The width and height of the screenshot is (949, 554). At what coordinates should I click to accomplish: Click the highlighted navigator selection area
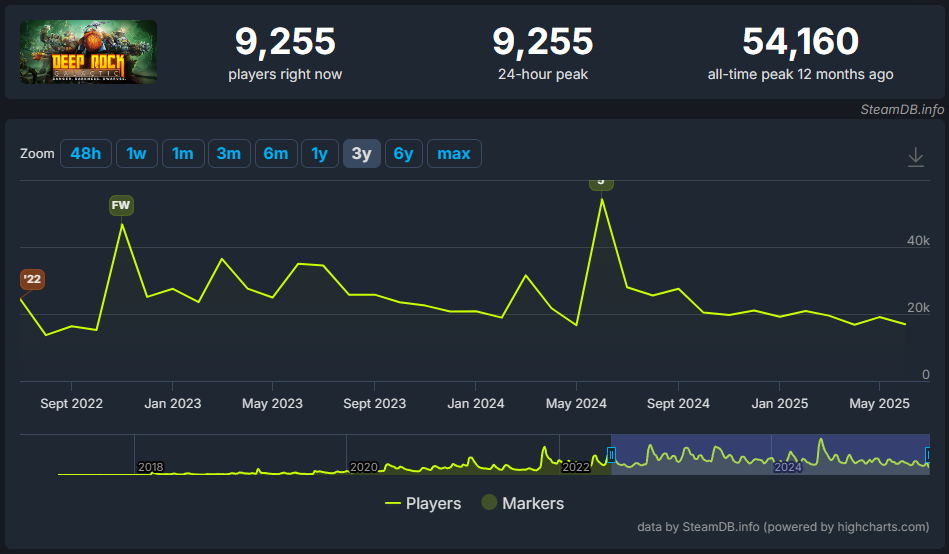[770, 454]
